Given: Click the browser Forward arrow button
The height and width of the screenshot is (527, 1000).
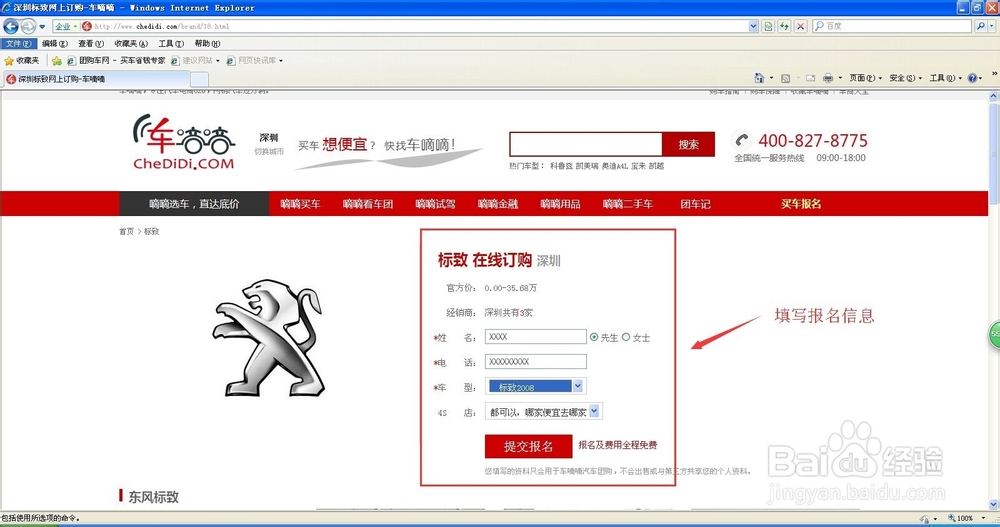Looking at the screenshot, I should [28, 26].
